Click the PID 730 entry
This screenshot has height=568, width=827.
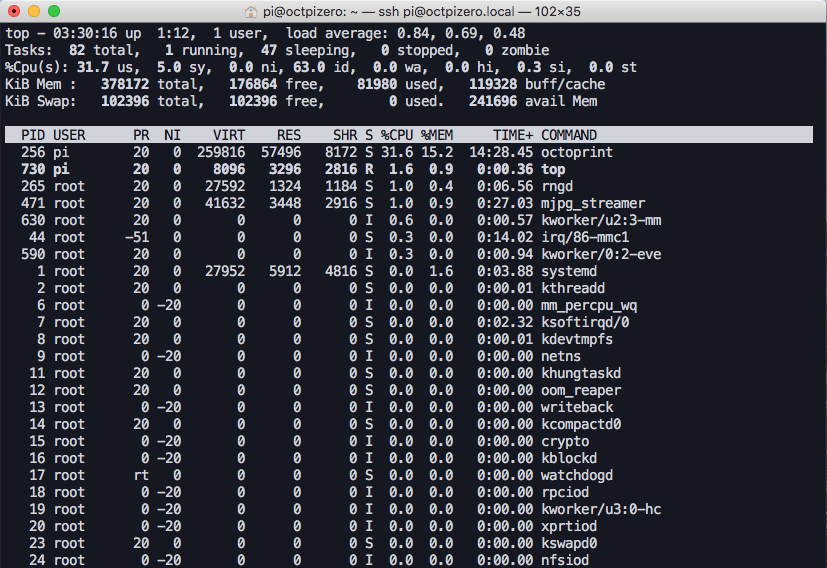pyautogui.click(x=33, y=169)
